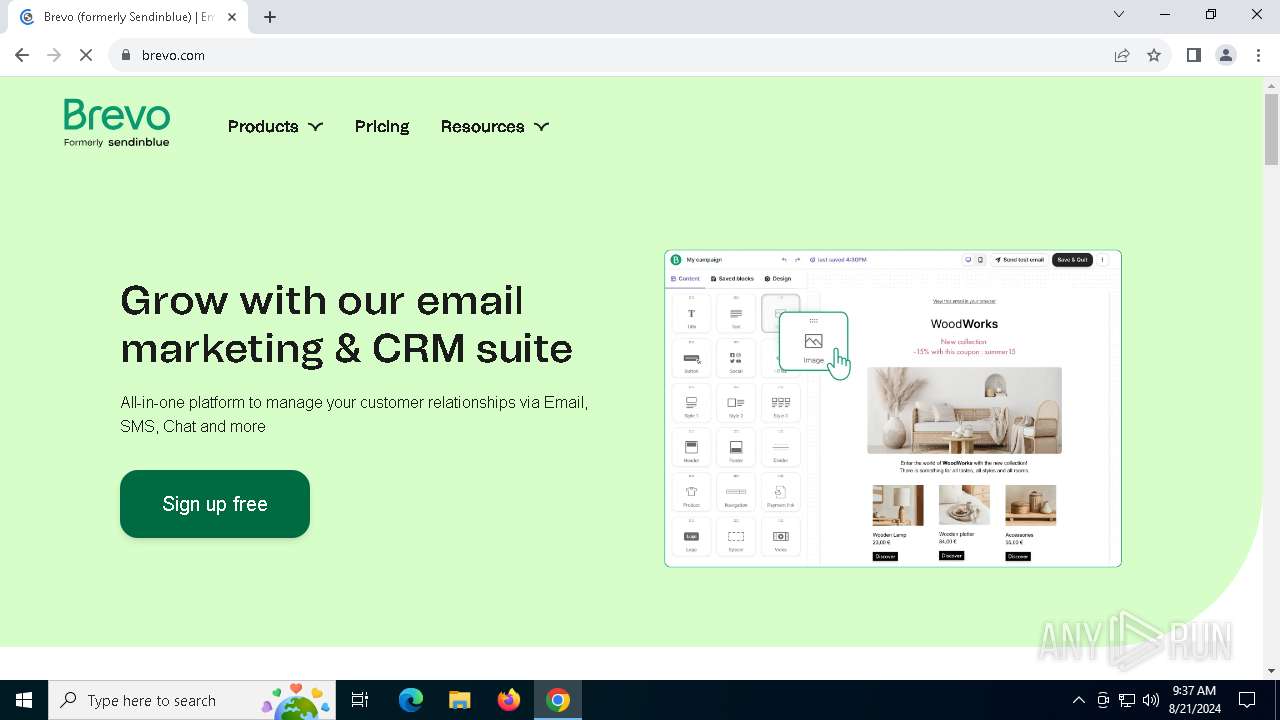1280x720 pixels.
Task: Click the Chrome taskbar icon
Action: pos(558,700)
